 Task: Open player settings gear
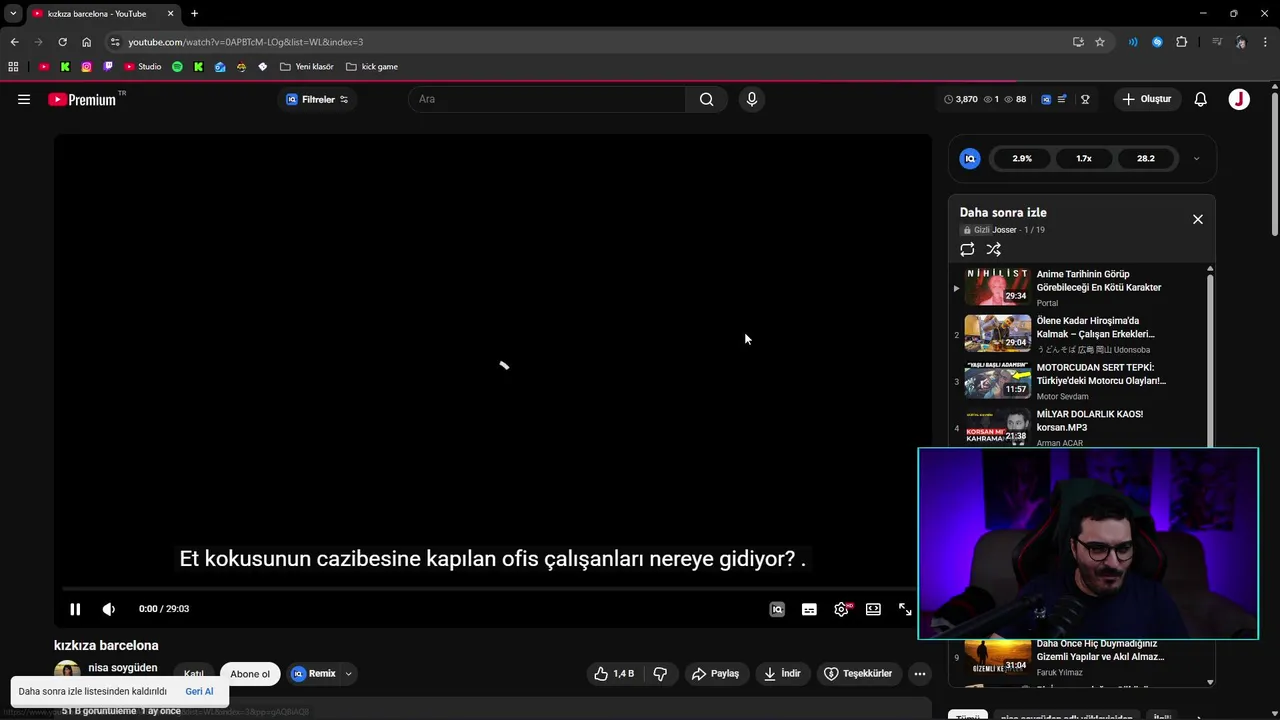[x=841, y=609]
